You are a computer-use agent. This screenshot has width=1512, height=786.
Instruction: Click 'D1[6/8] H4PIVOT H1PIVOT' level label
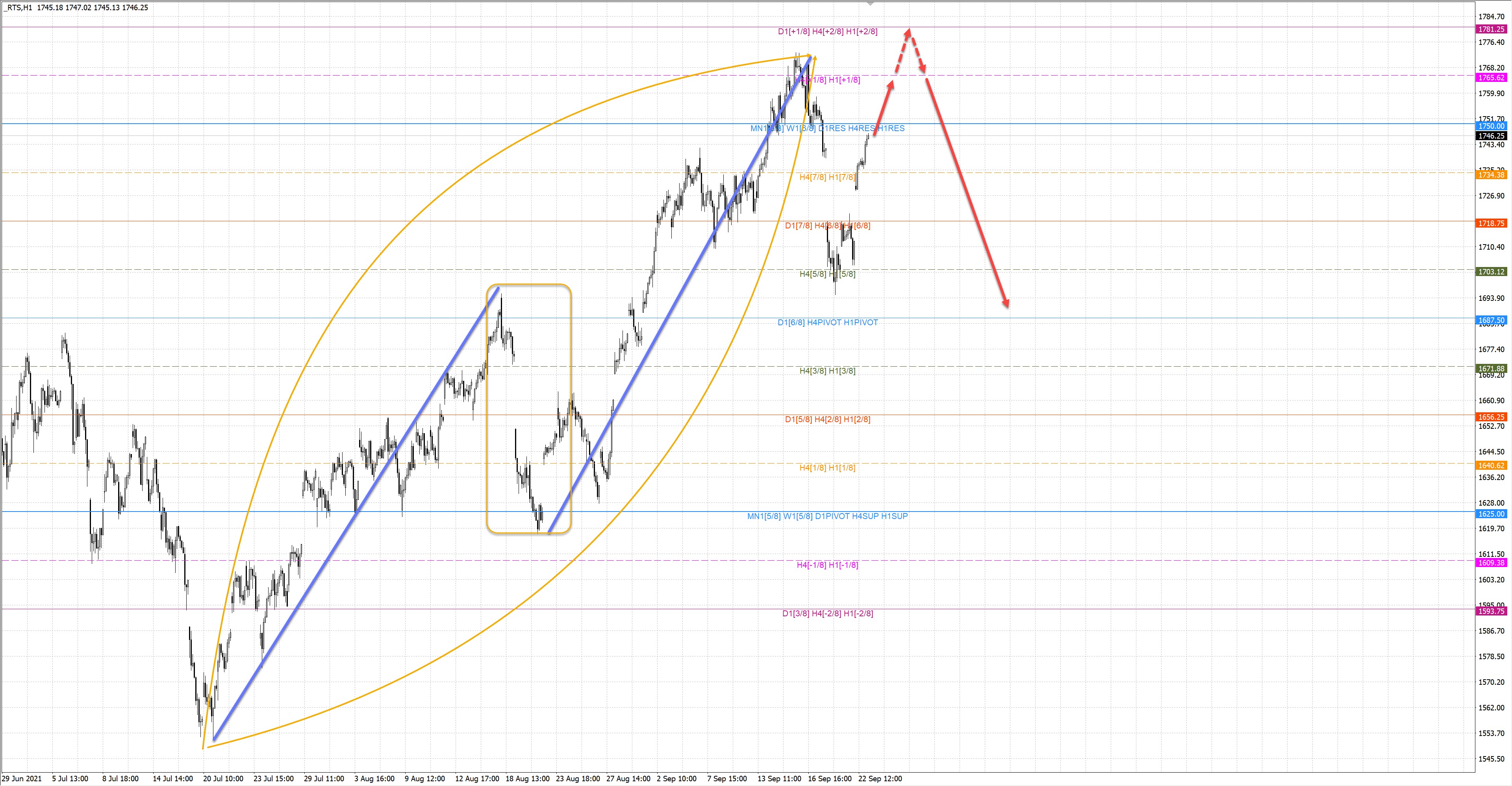(x=828, y=322)
